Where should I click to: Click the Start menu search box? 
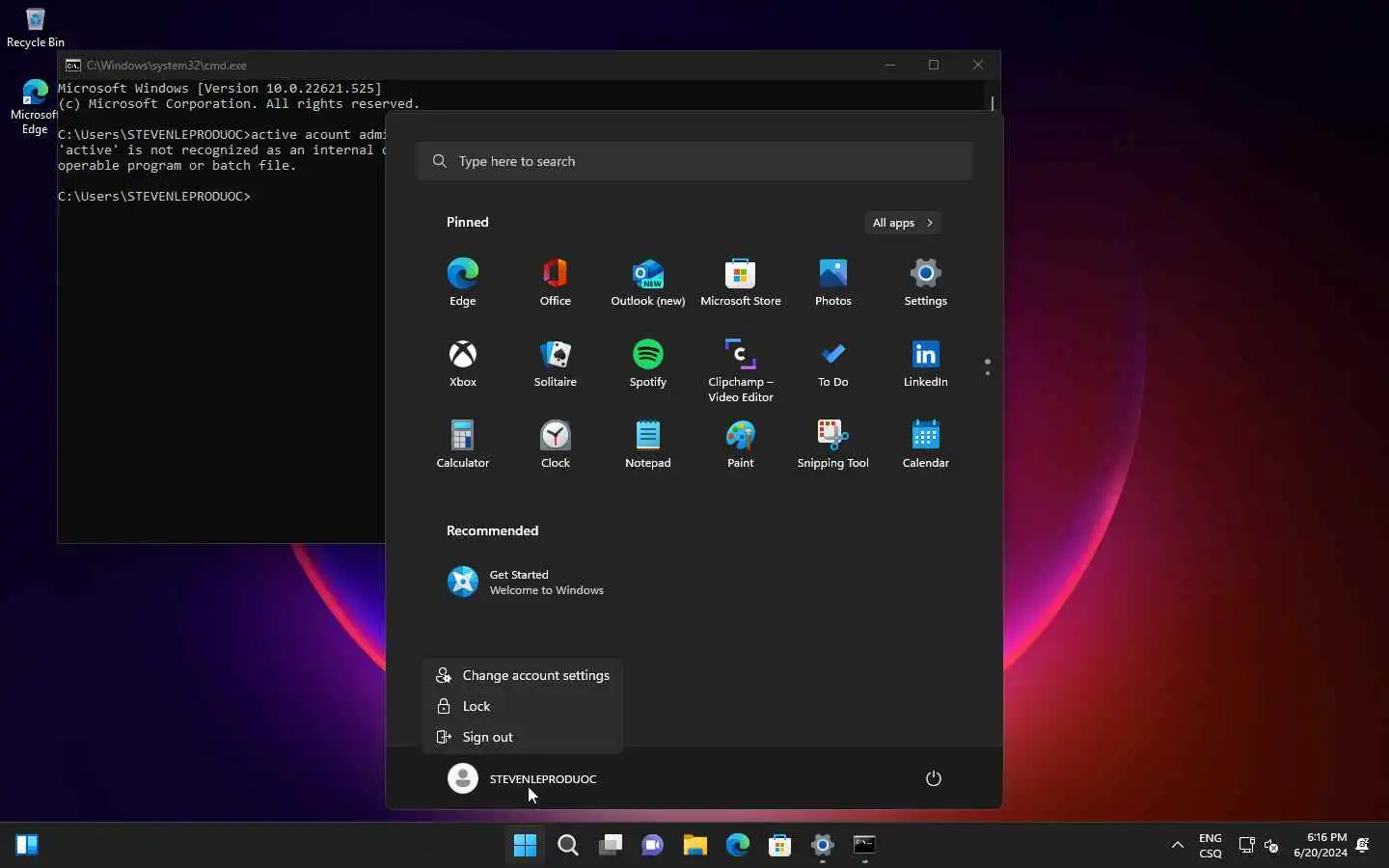pos(695,161)
